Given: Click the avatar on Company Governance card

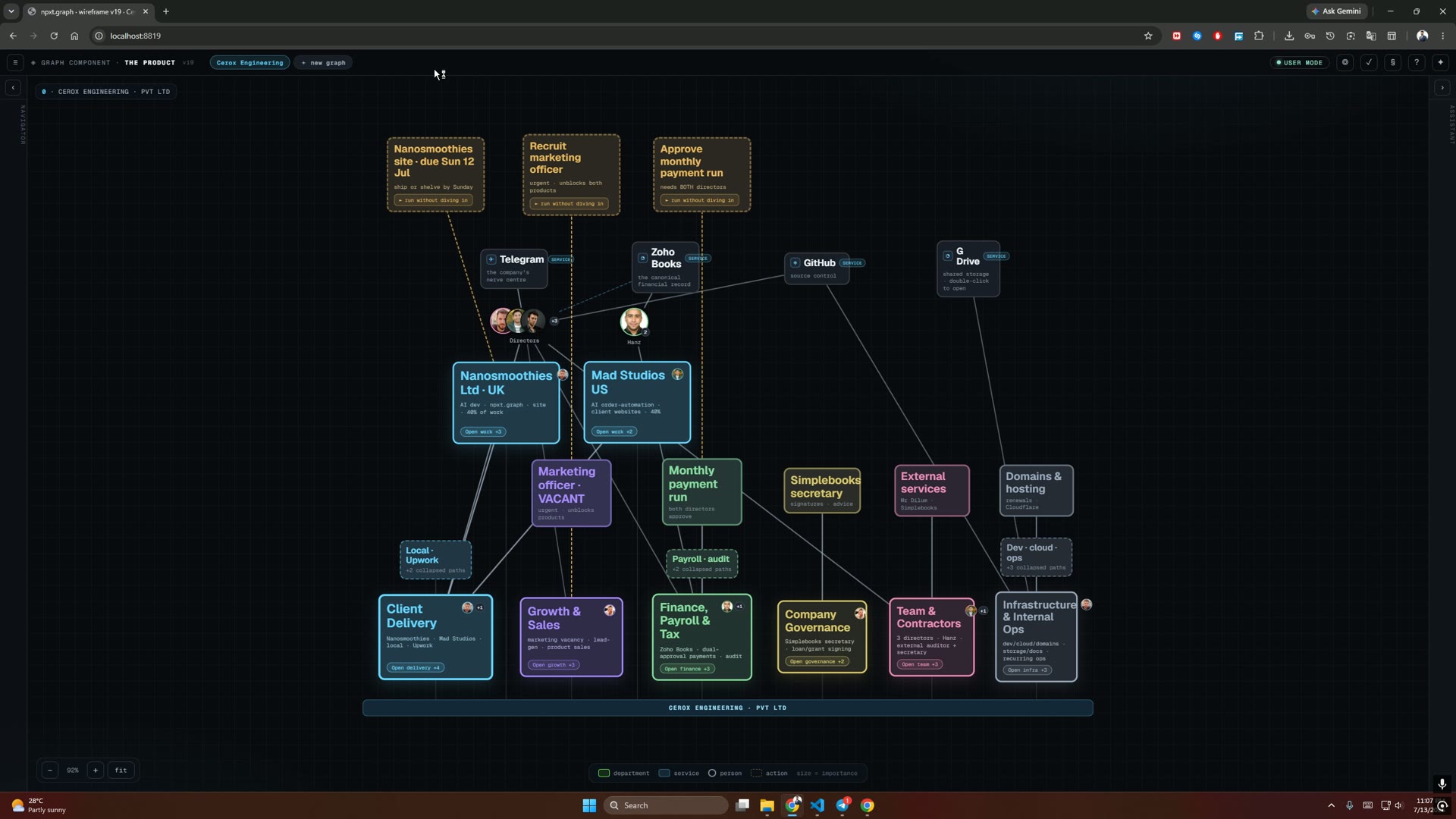Looking at the screenshot, I should pyautogui.click(x=860, y=613).
